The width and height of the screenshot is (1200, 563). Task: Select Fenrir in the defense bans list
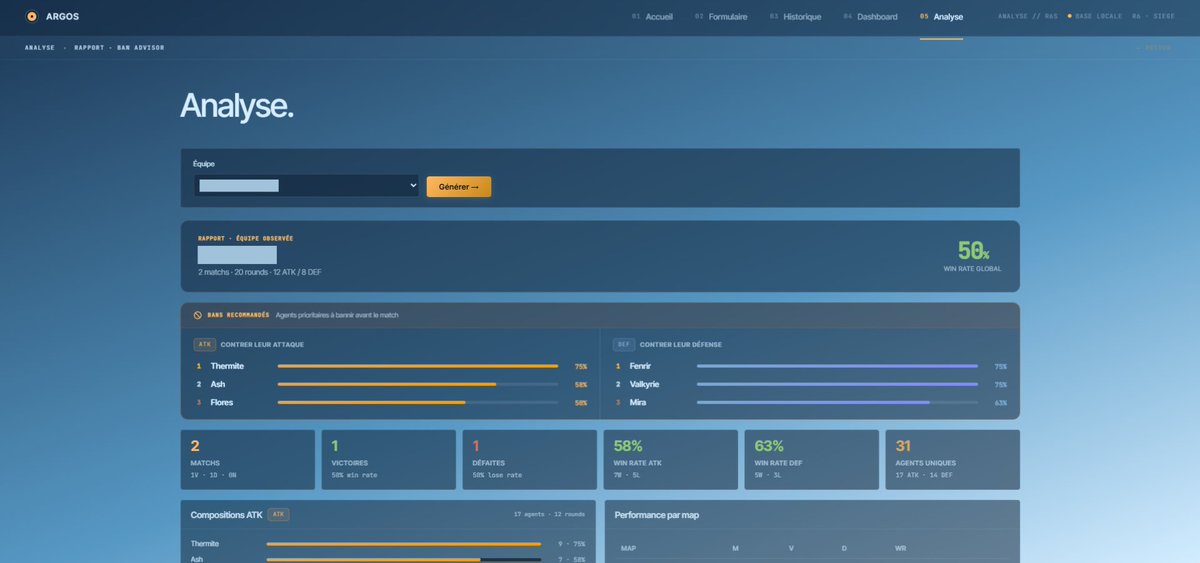coord(640,366)
